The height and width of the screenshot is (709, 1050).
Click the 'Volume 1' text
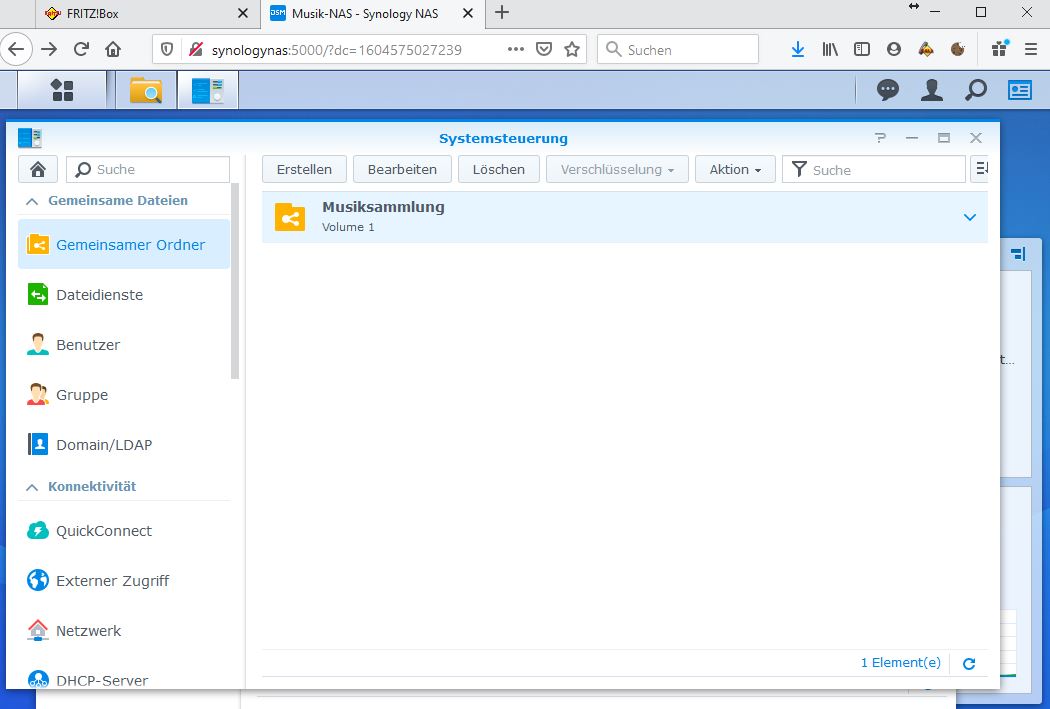pyautogui.click(x=348, y=227)
